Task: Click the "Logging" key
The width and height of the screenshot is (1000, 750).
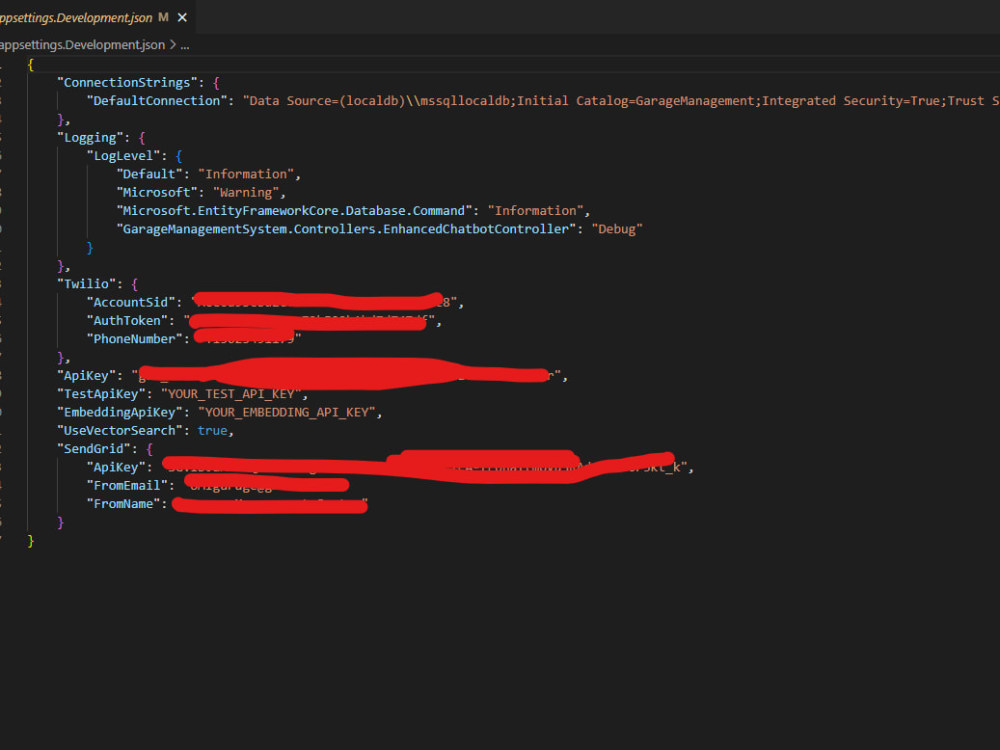Action: tap(91, 138)
